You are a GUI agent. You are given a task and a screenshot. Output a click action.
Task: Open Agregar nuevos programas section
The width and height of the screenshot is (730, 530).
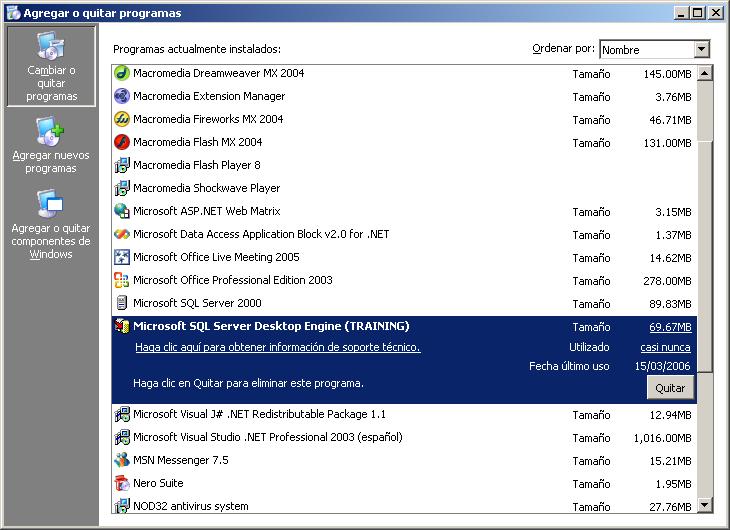point(51,145)
